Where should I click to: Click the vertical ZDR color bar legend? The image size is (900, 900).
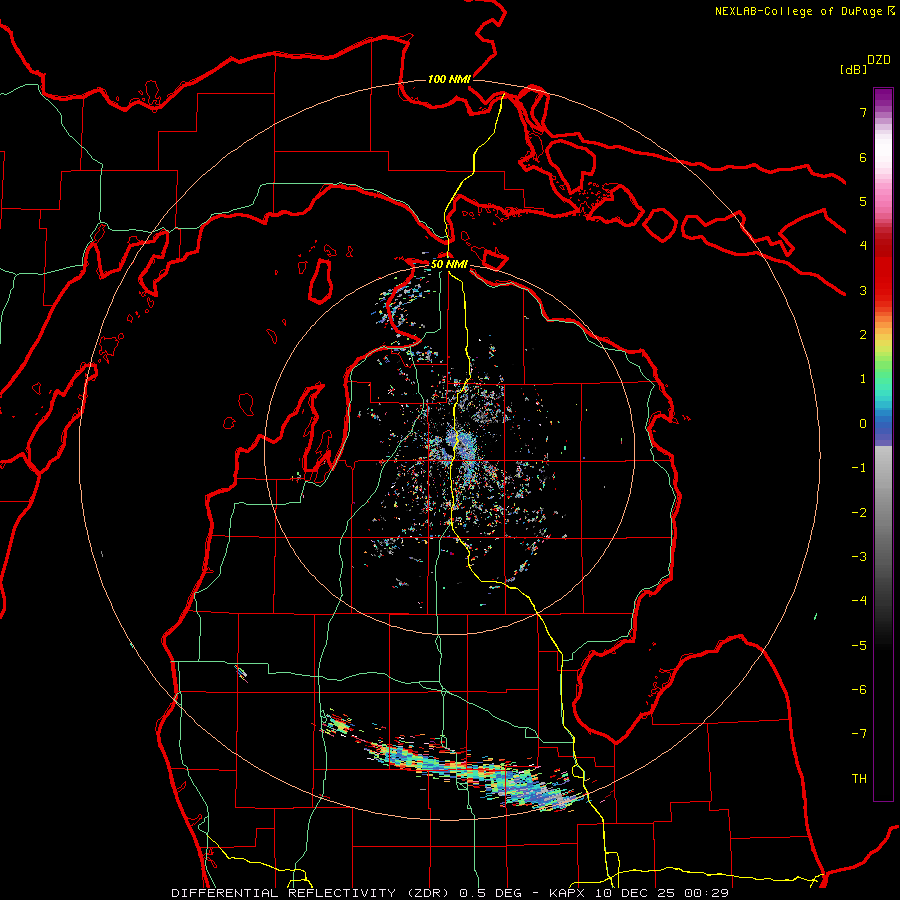click(883, 444)
